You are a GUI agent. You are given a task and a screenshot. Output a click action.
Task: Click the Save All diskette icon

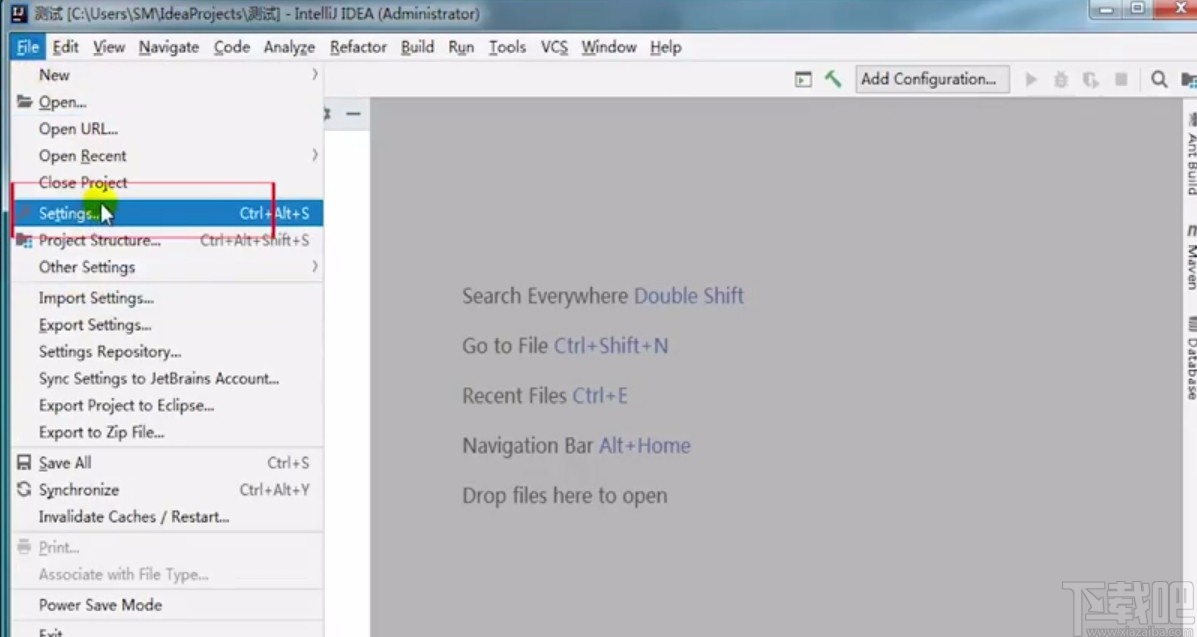23,462
